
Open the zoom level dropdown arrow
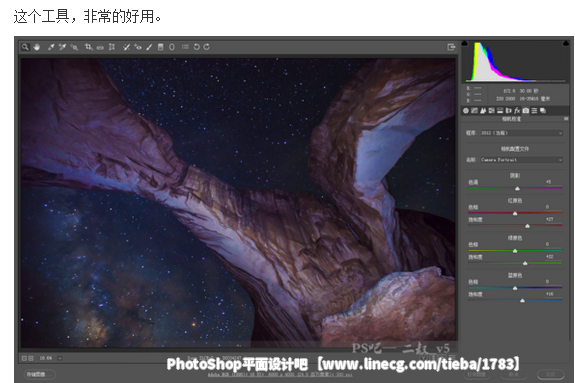point(60,358)
